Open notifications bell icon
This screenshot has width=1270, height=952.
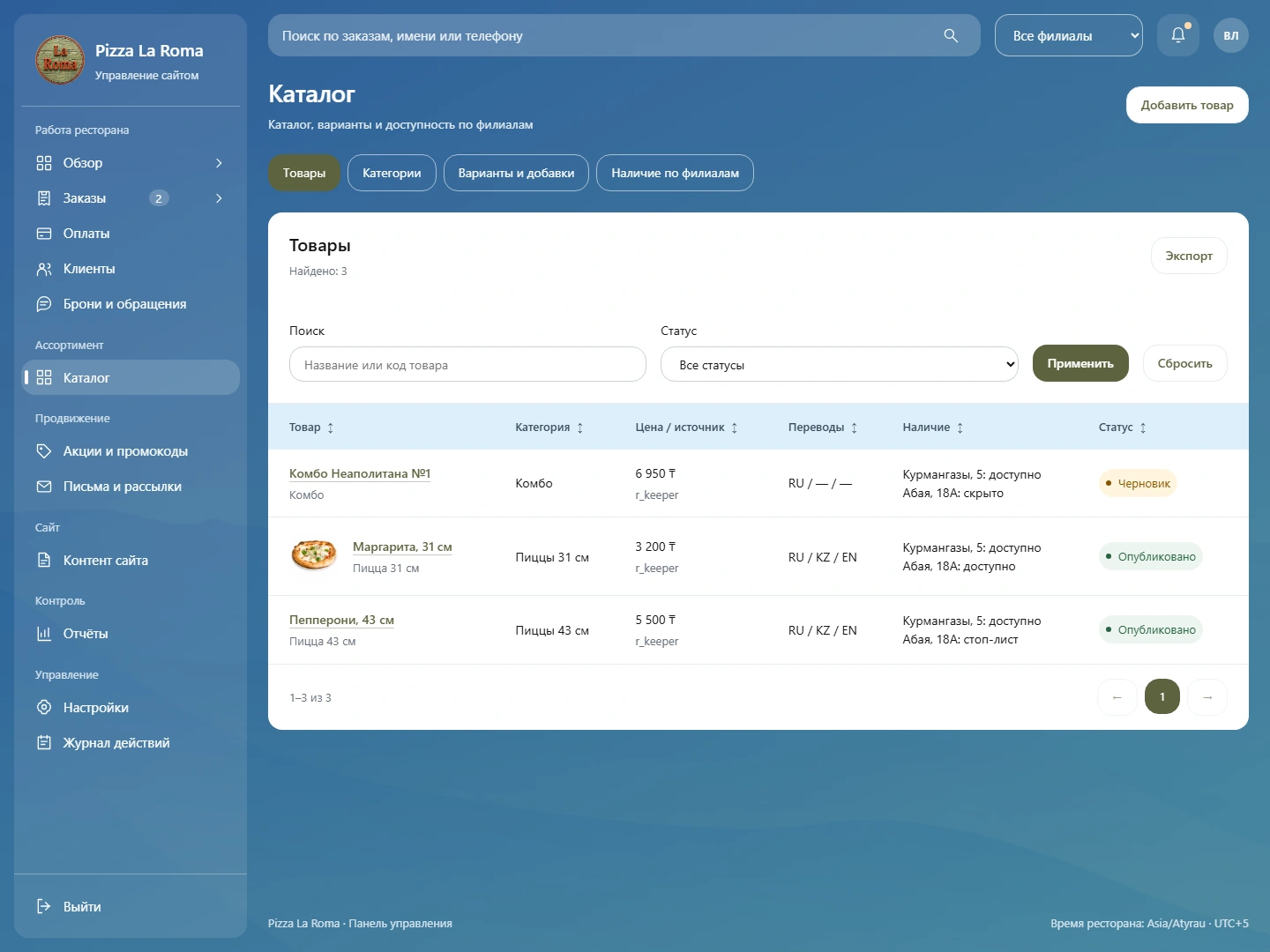coord(1178,35)
